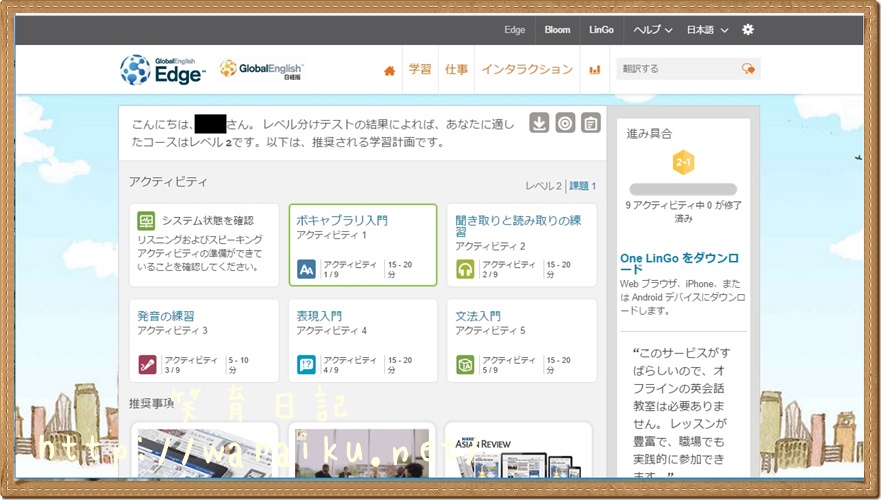The height and width of the screenshot is (500, 881).
Task: Open 文法入門 activity
Action: tap(478, 316)
